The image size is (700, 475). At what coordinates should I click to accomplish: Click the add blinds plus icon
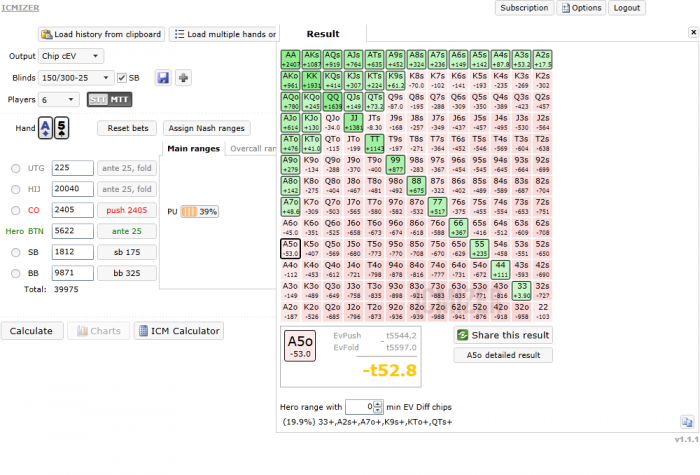183,78
